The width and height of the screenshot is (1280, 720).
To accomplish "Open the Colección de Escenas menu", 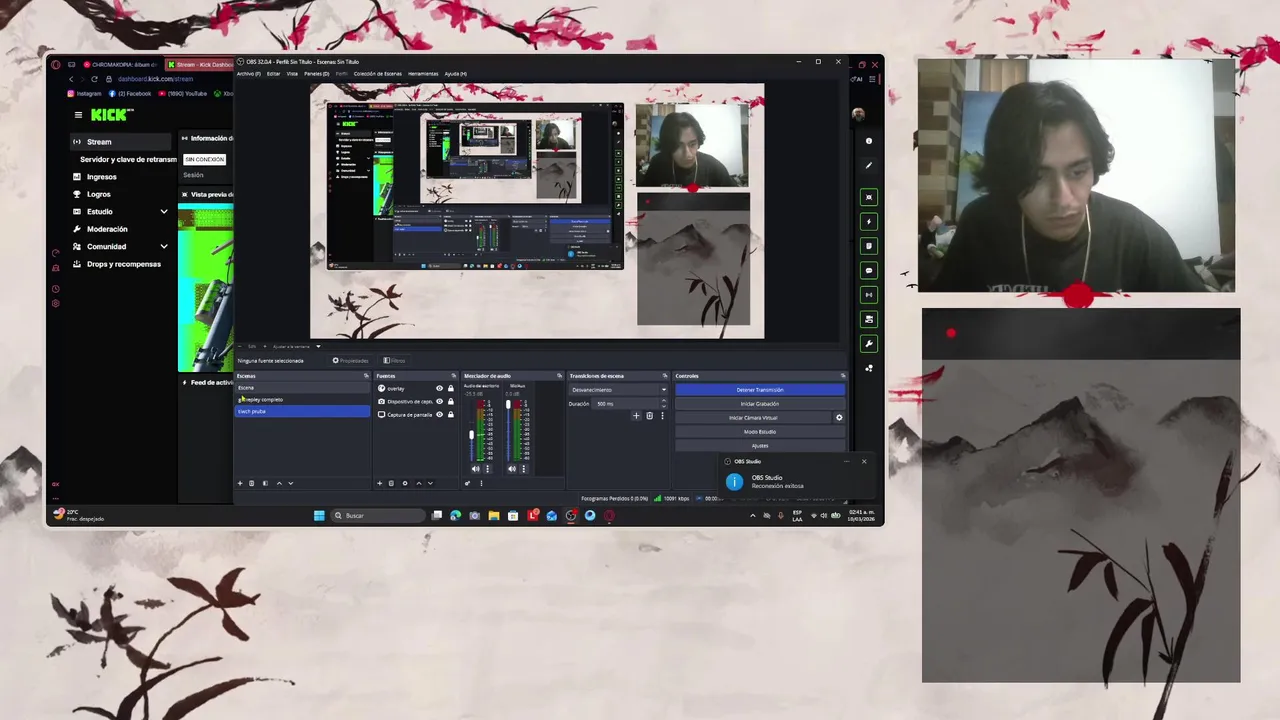I will 378,73.
